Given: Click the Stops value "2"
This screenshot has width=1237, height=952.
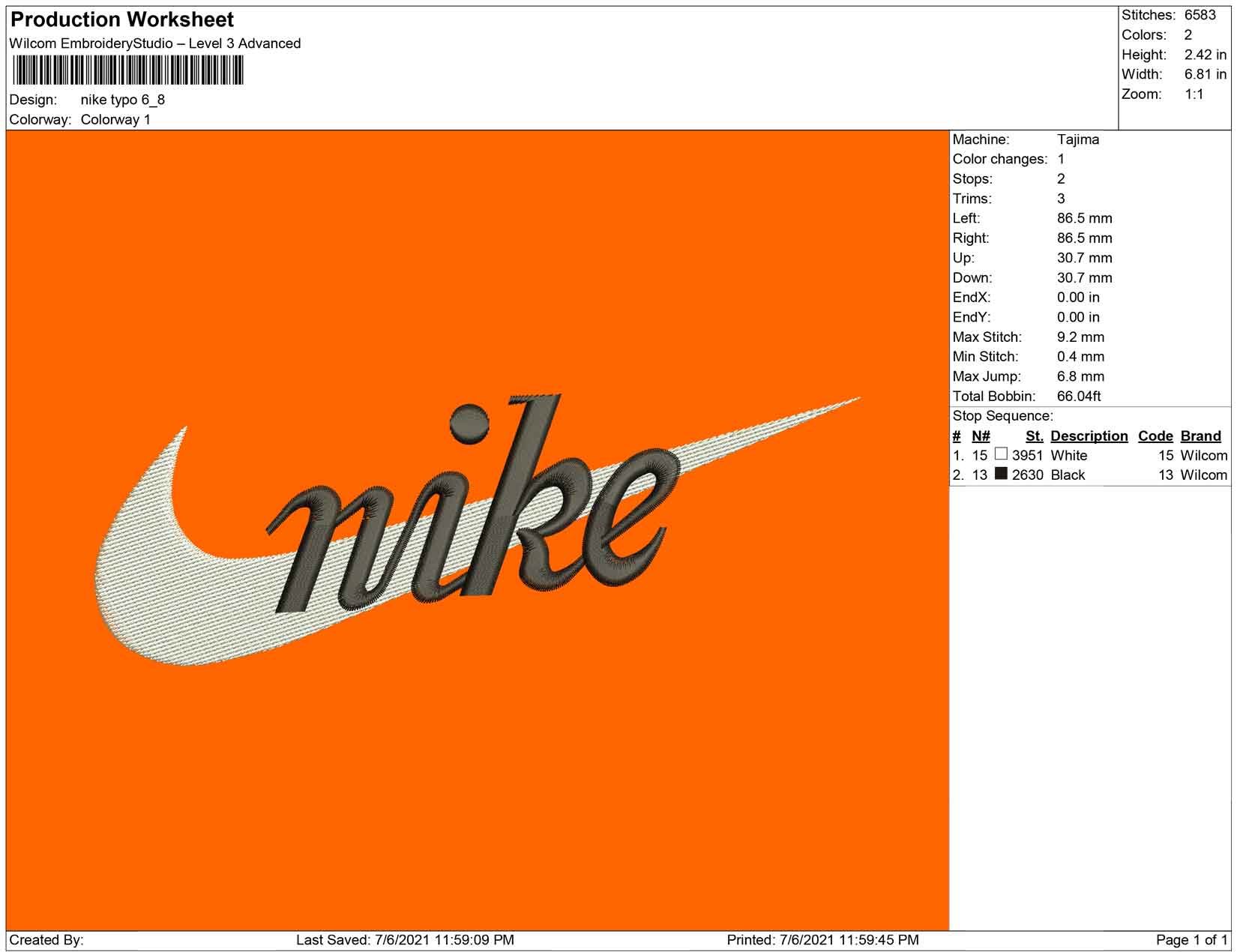Looking at the screenshot, I should (1061, 178).
